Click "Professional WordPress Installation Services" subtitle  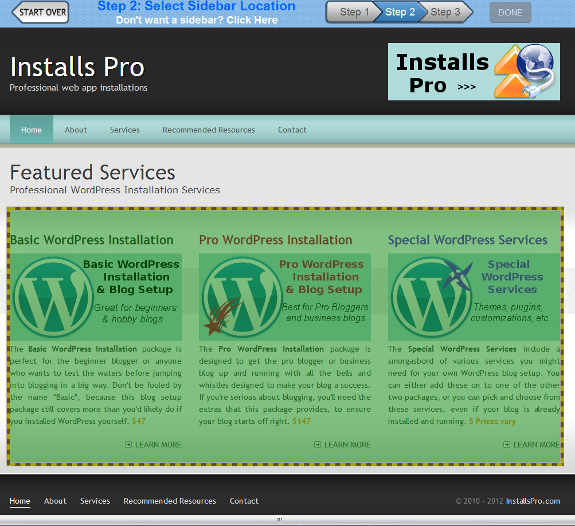point(115,190)
